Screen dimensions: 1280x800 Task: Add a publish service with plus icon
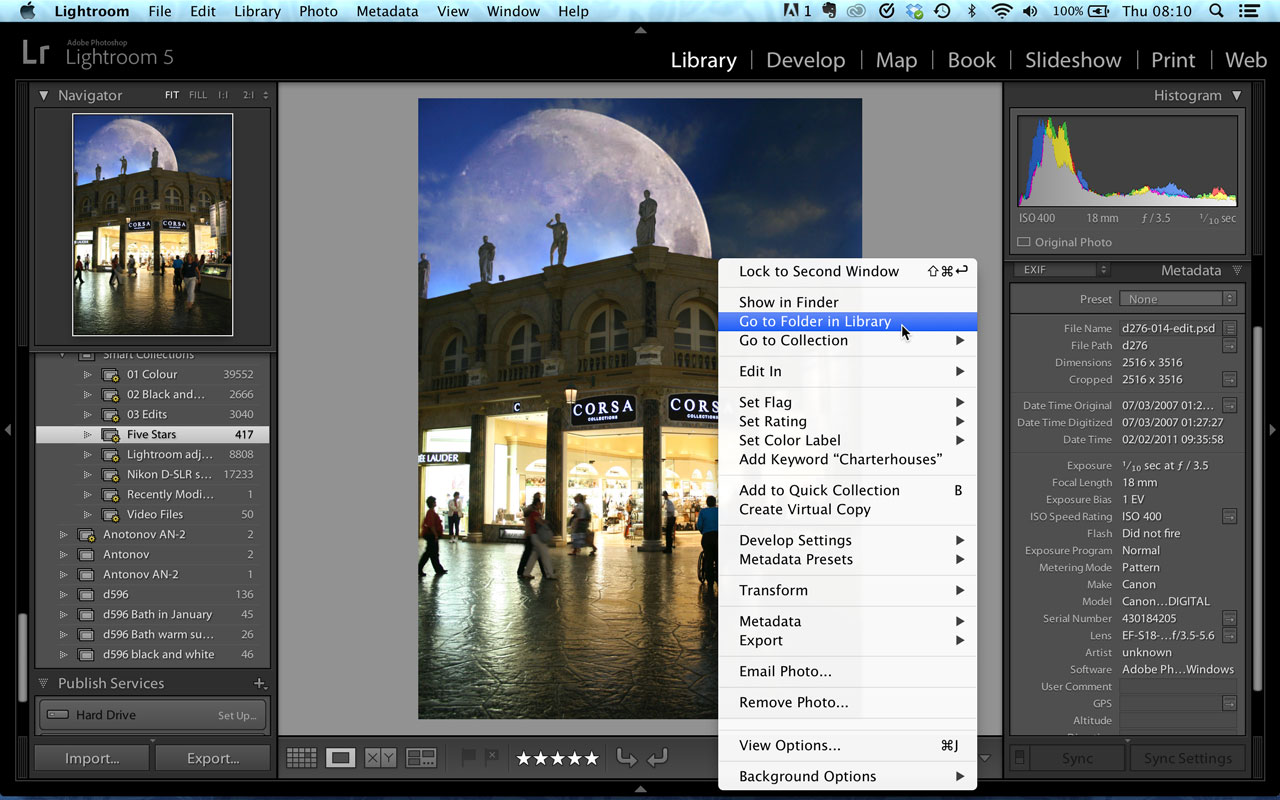(259, 683)
